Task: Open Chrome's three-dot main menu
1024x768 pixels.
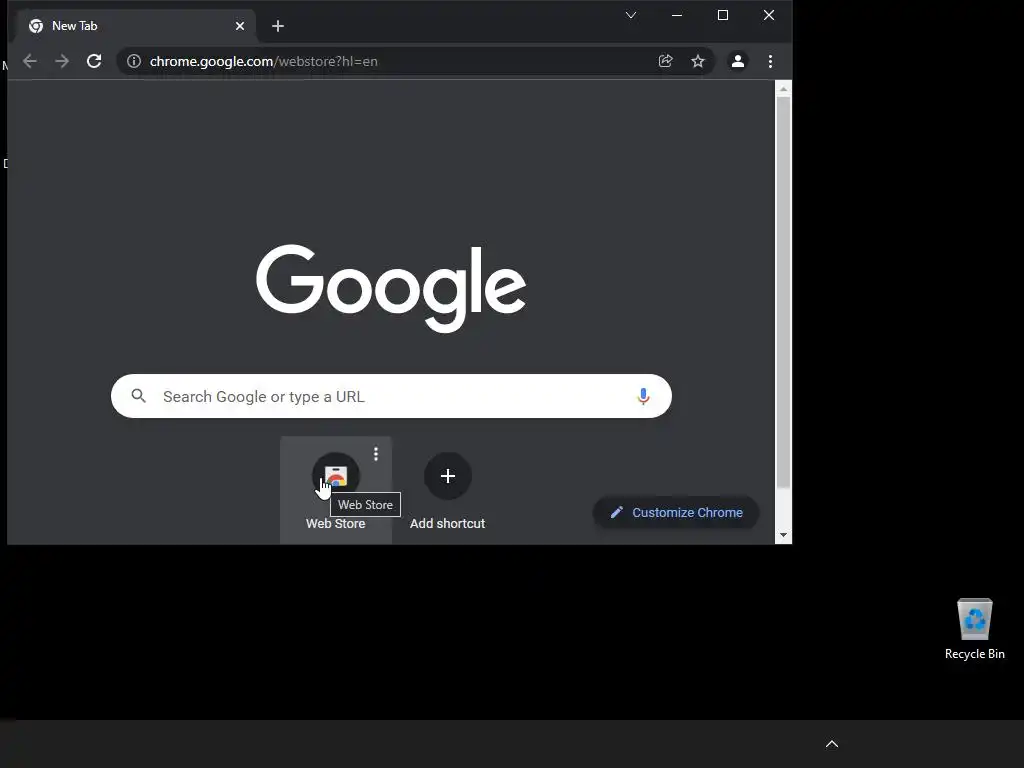Action: coord(771,61)
